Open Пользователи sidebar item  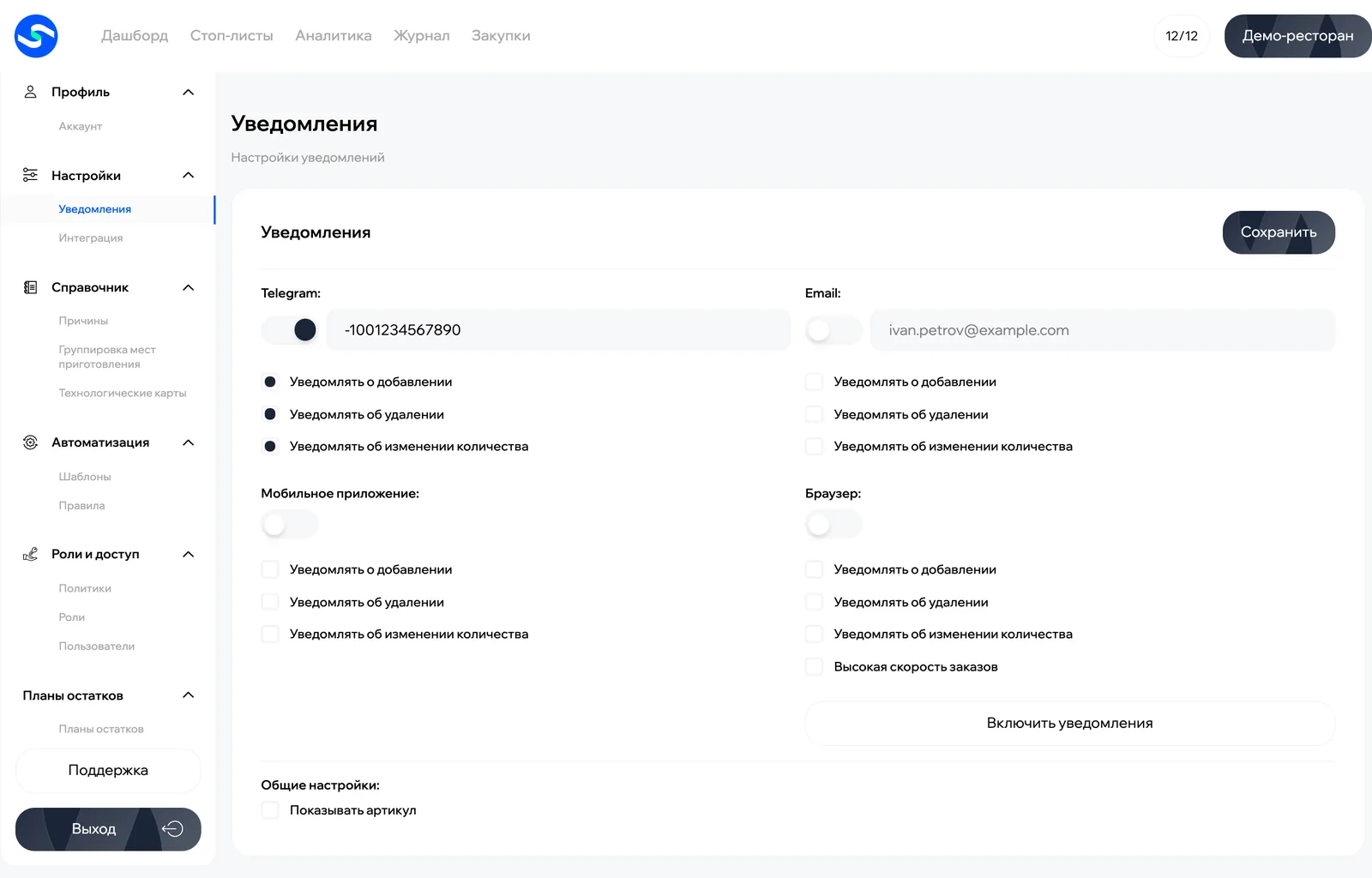[97, 646]
